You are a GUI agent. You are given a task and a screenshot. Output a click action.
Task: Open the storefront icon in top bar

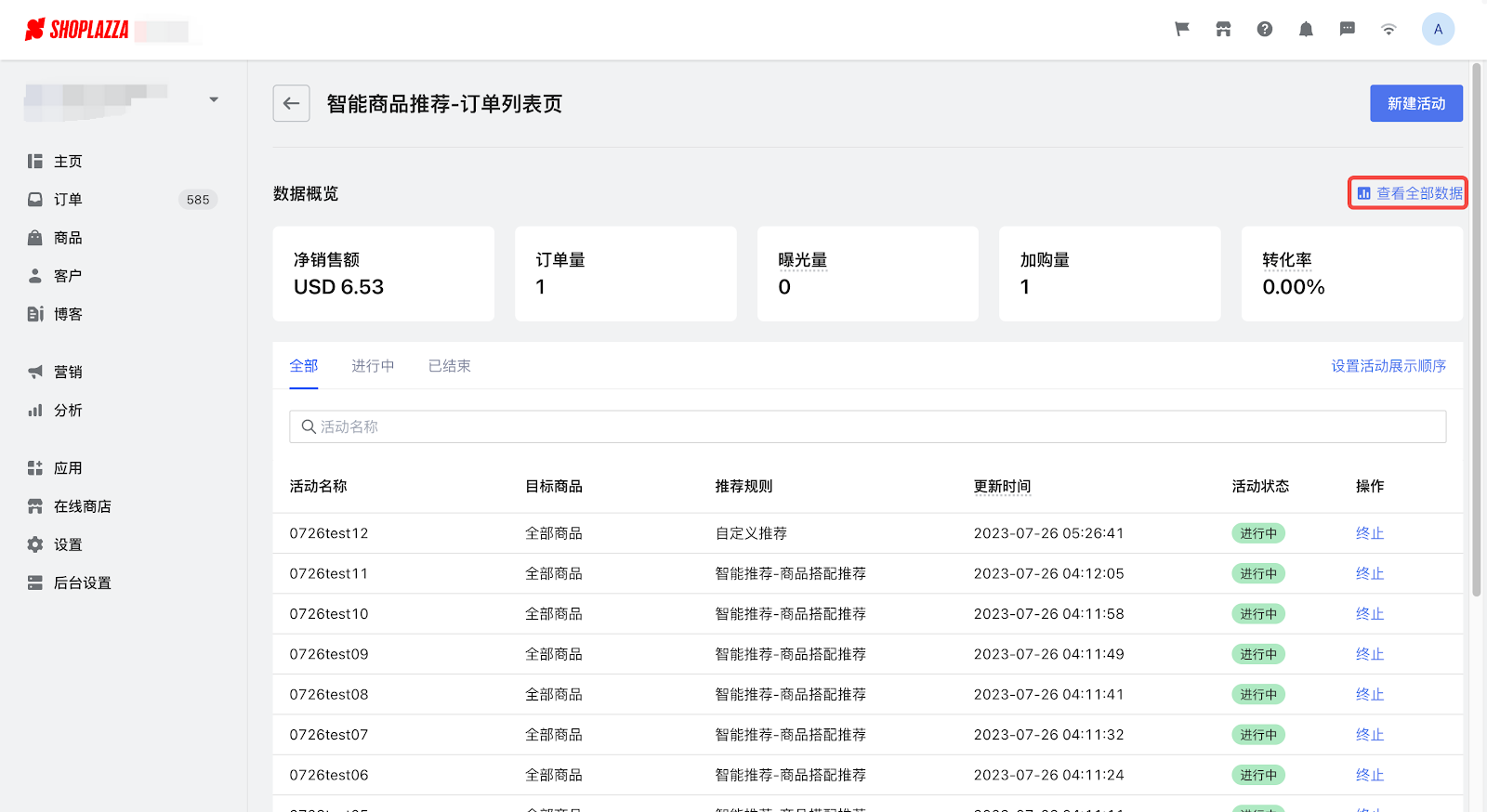[1223, 30]
